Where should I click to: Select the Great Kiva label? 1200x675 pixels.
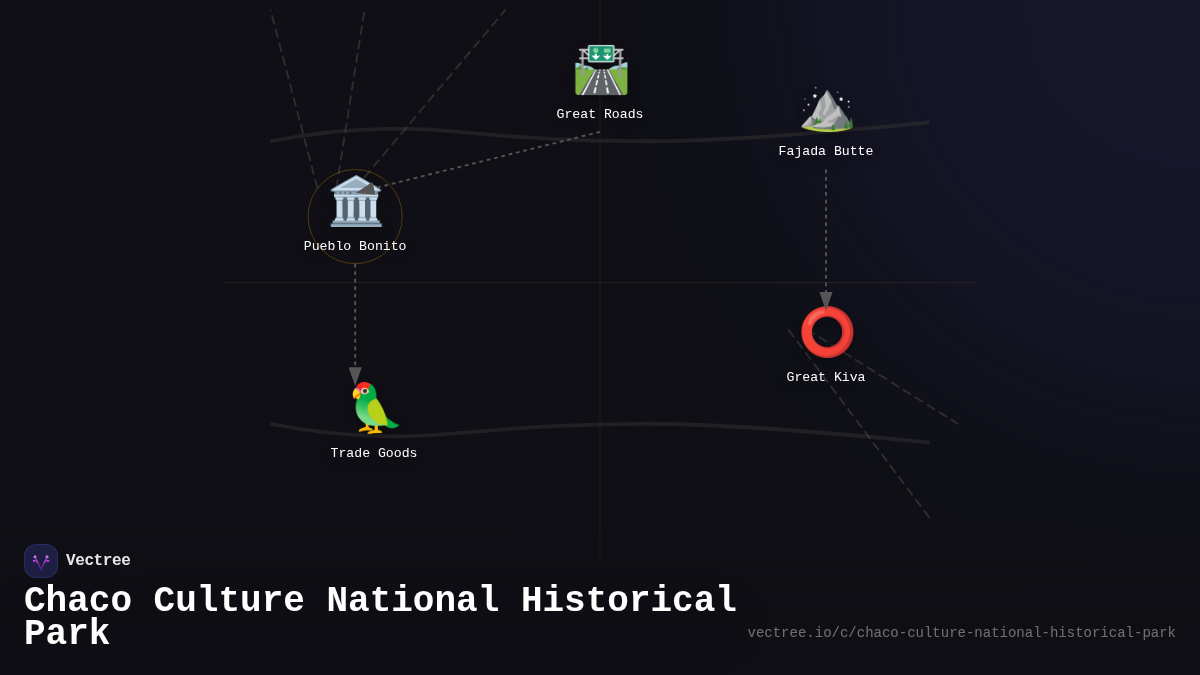826,377
